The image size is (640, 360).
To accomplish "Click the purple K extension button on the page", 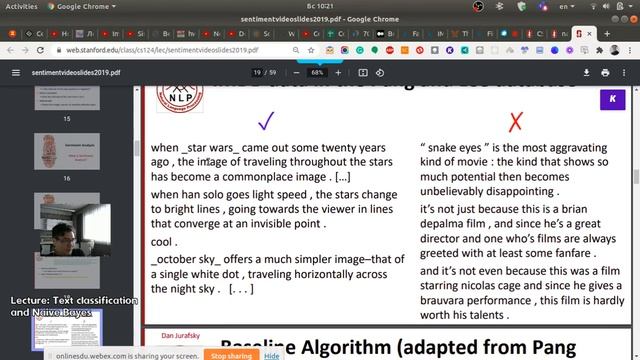I will click(x=612, y=99).
